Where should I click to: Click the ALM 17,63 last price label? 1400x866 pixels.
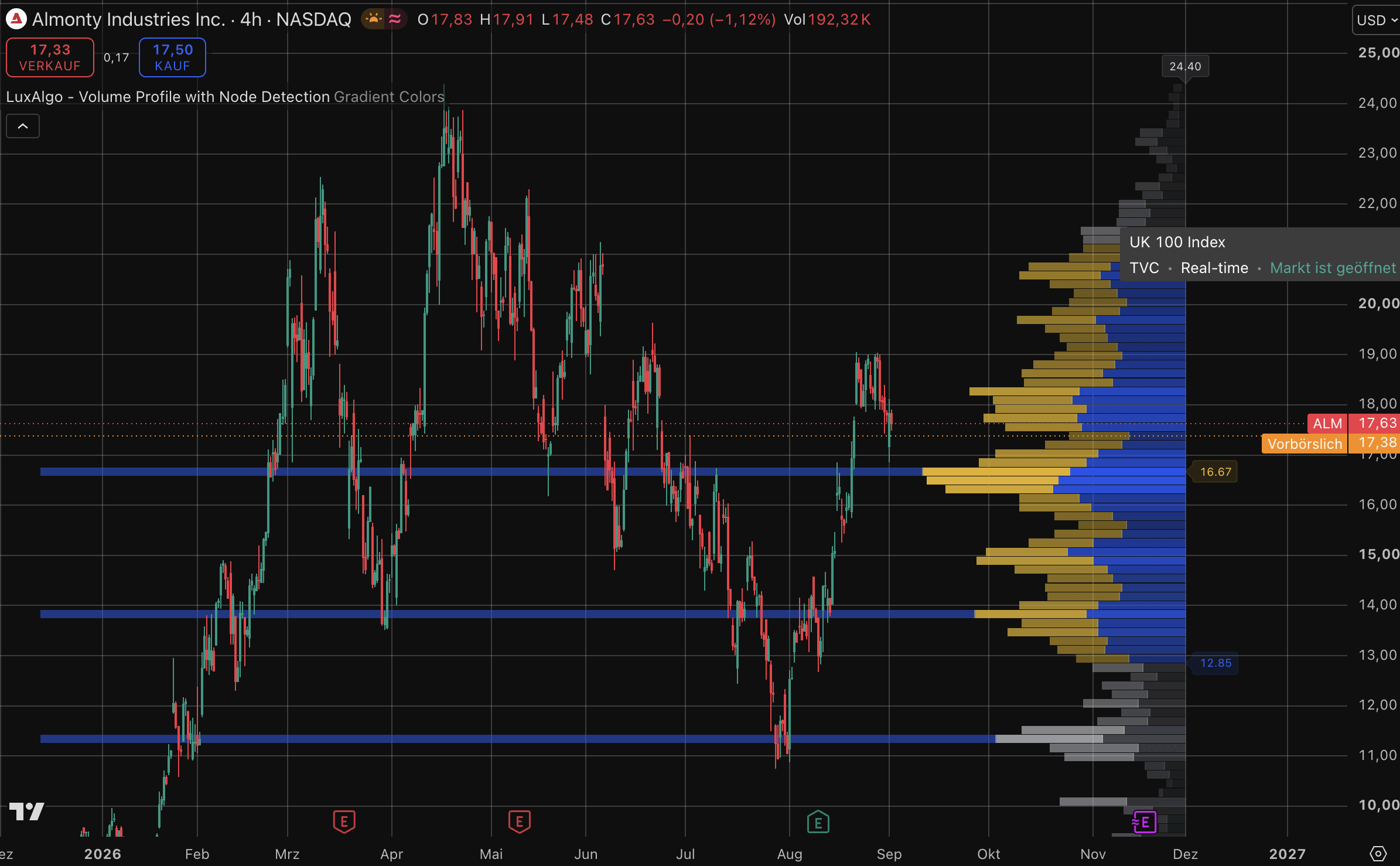[1353, 423]
